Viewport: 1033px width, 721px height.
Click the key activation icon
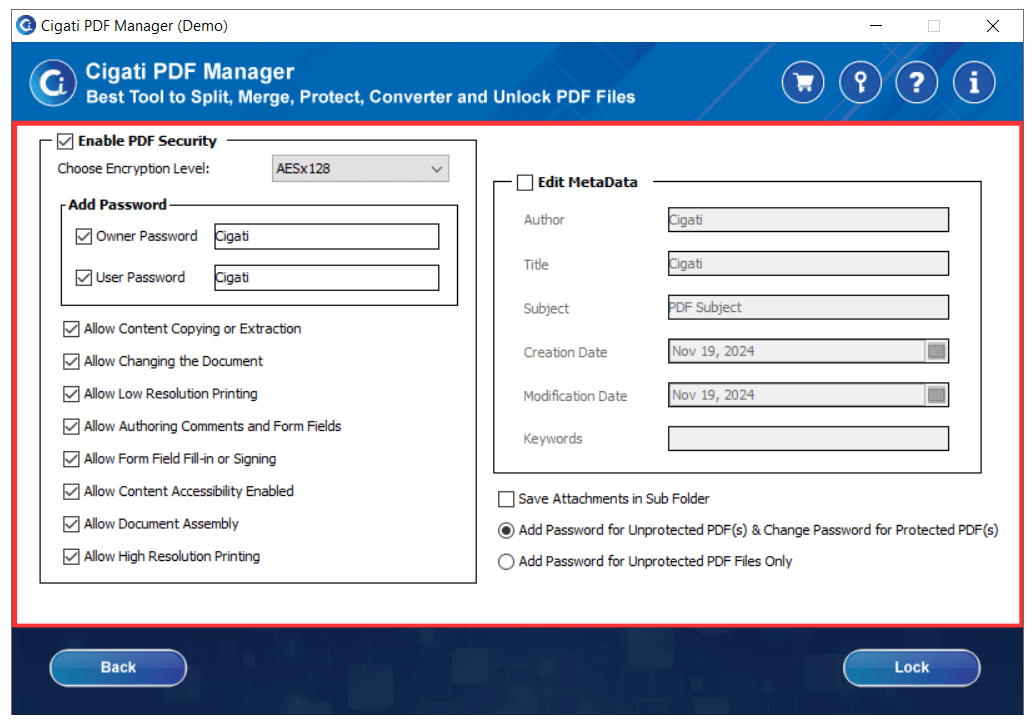point(860,82)
